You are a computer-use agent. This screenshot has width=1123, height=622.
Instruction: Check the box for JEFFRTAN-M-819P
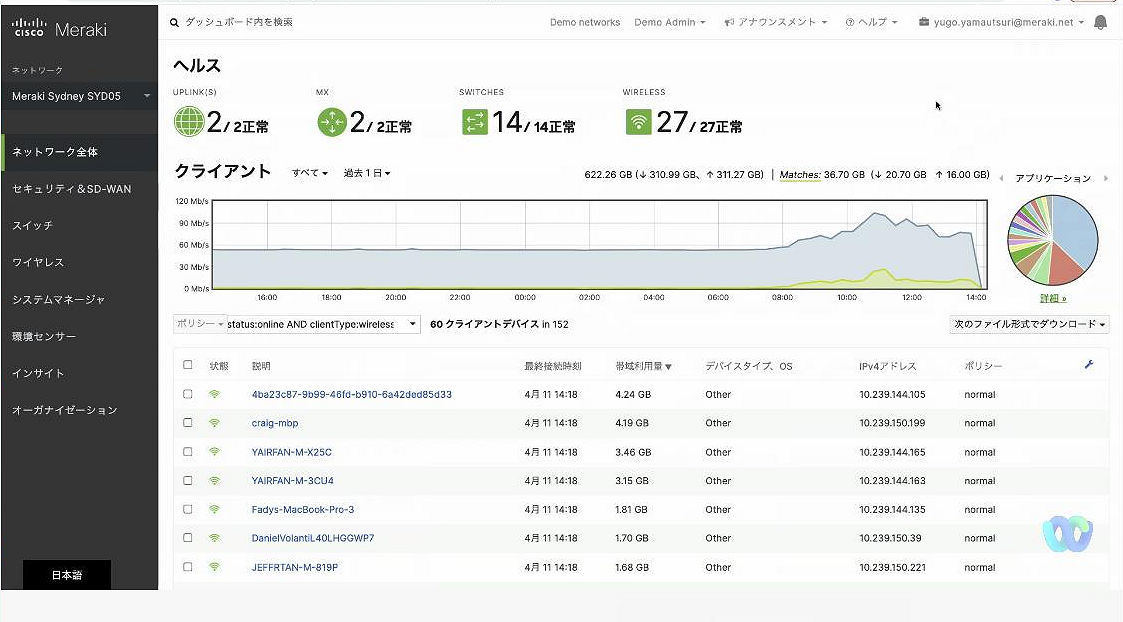[x=188, y=566]
